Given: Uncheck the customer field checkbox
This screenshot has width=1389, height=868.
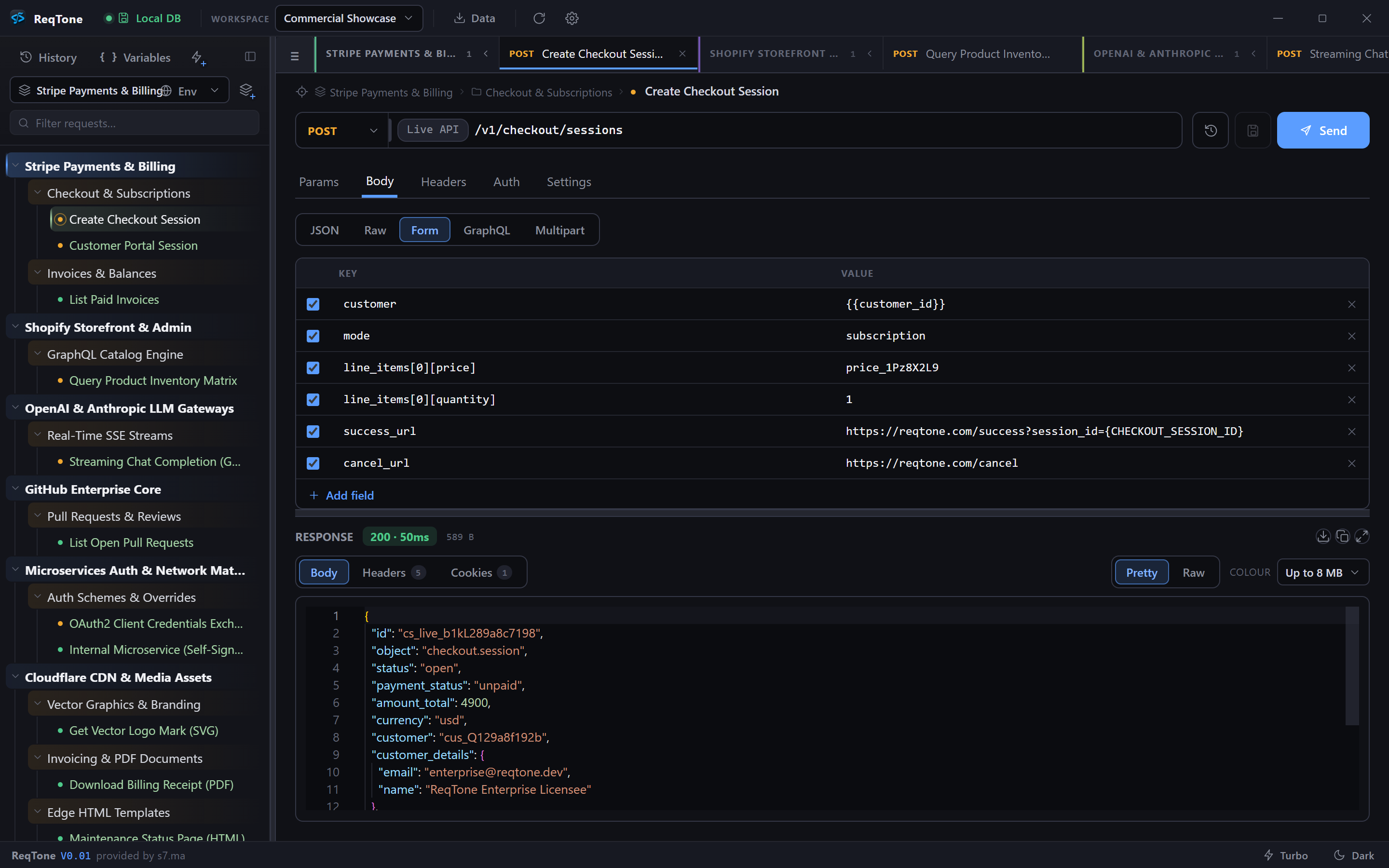Looking at the screenshot, I should tap(313, 304).
